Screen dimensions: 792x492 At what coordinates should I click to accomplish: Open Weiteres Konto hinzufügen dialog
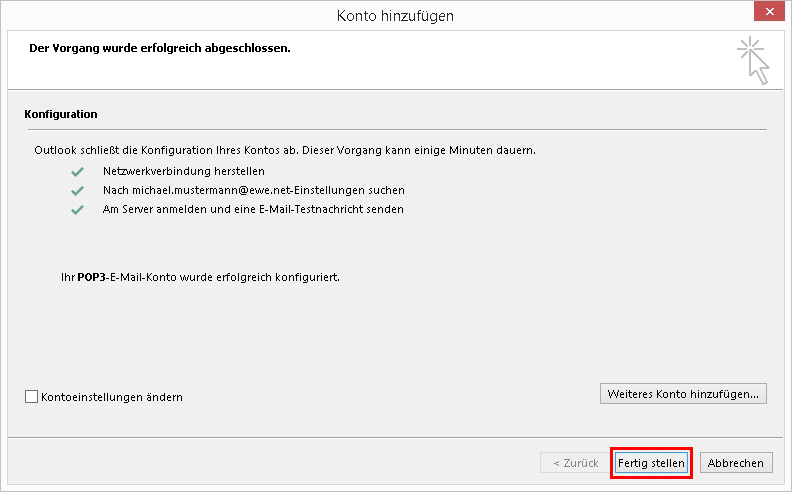click(x=683, y=394)
